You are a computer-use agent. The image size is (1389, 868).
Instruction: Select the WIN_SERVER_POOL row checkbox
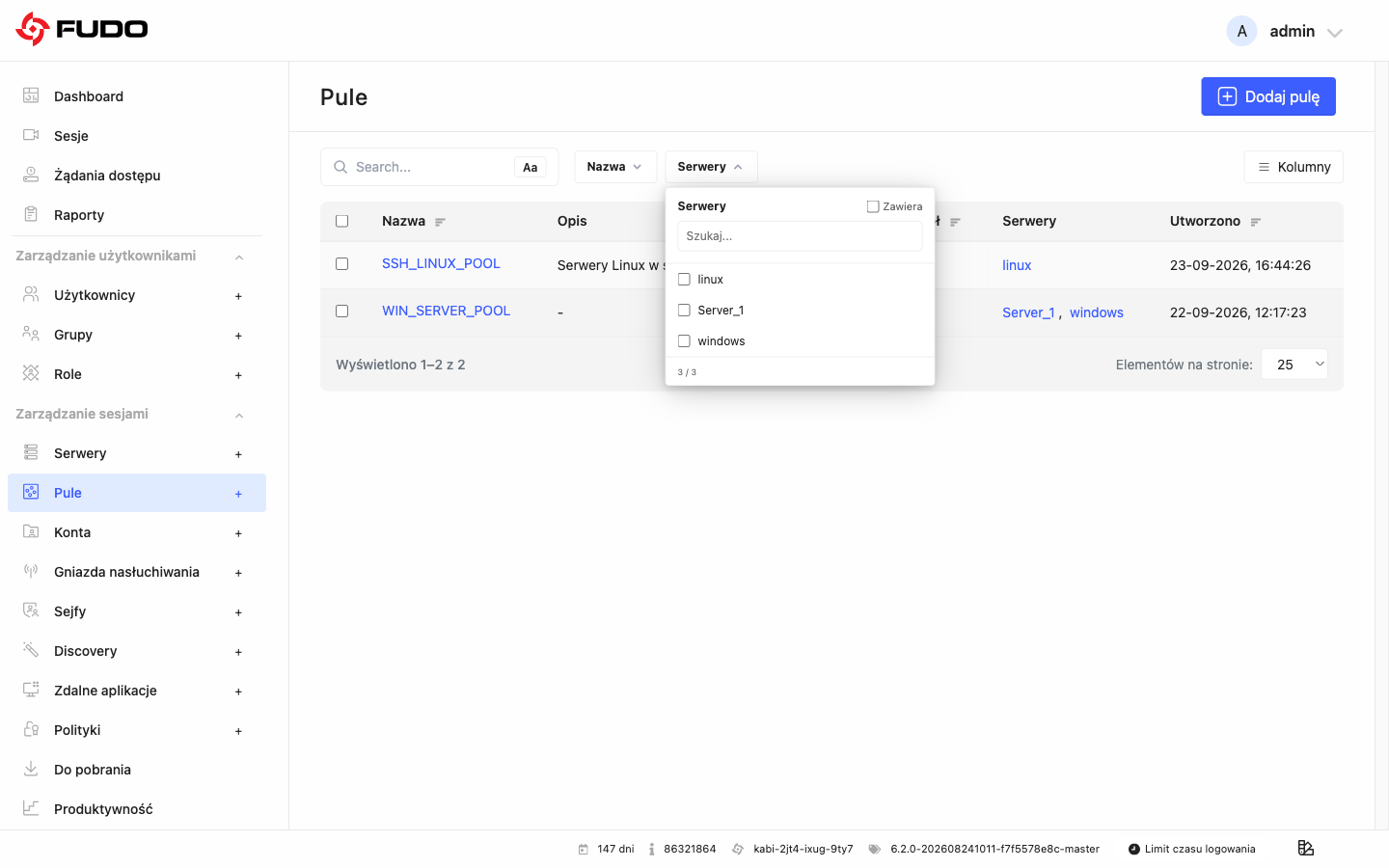click(x=341, y=311)
